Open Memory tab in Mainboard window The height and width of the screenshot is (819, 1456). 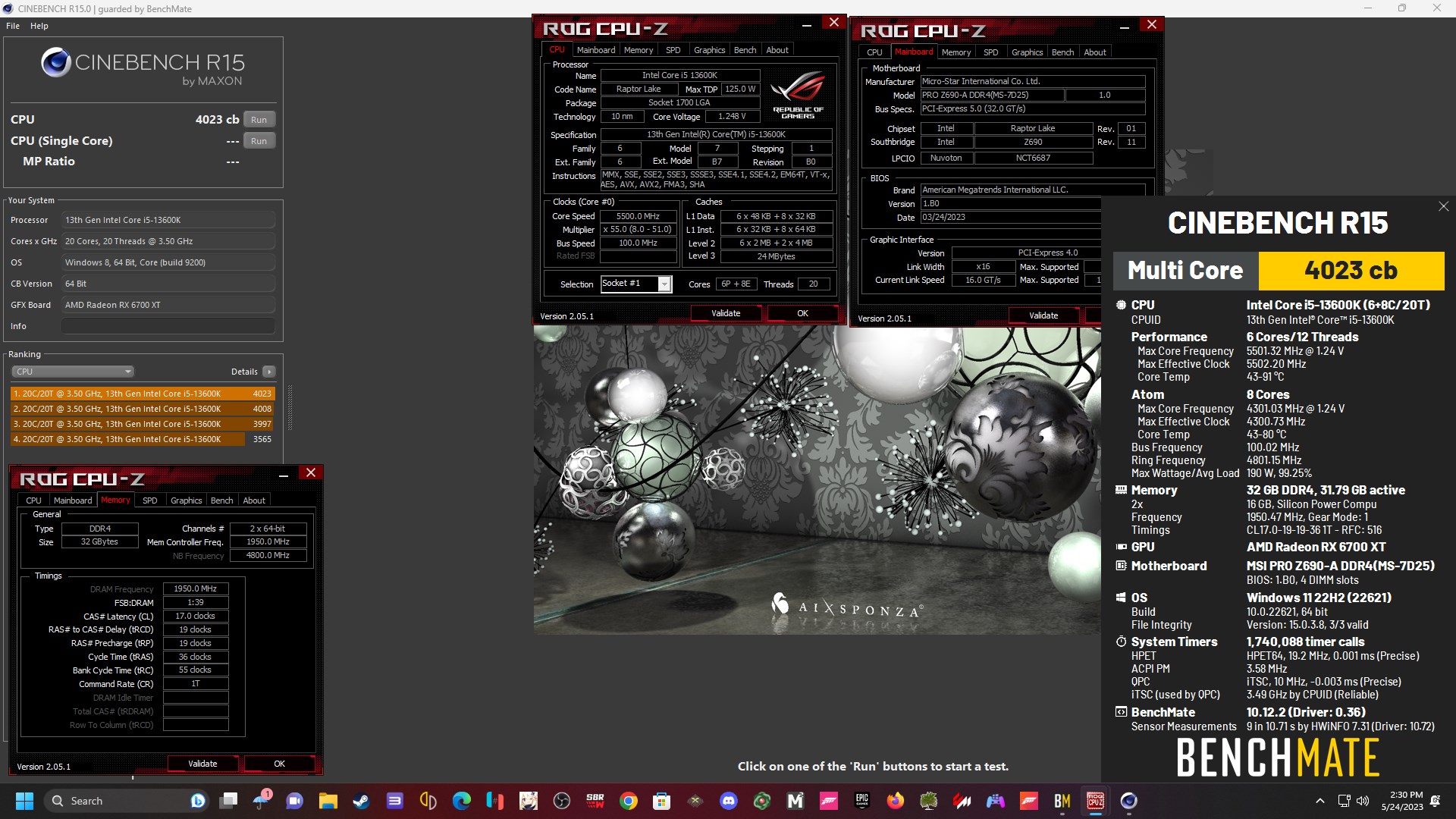tap(956, 52)
